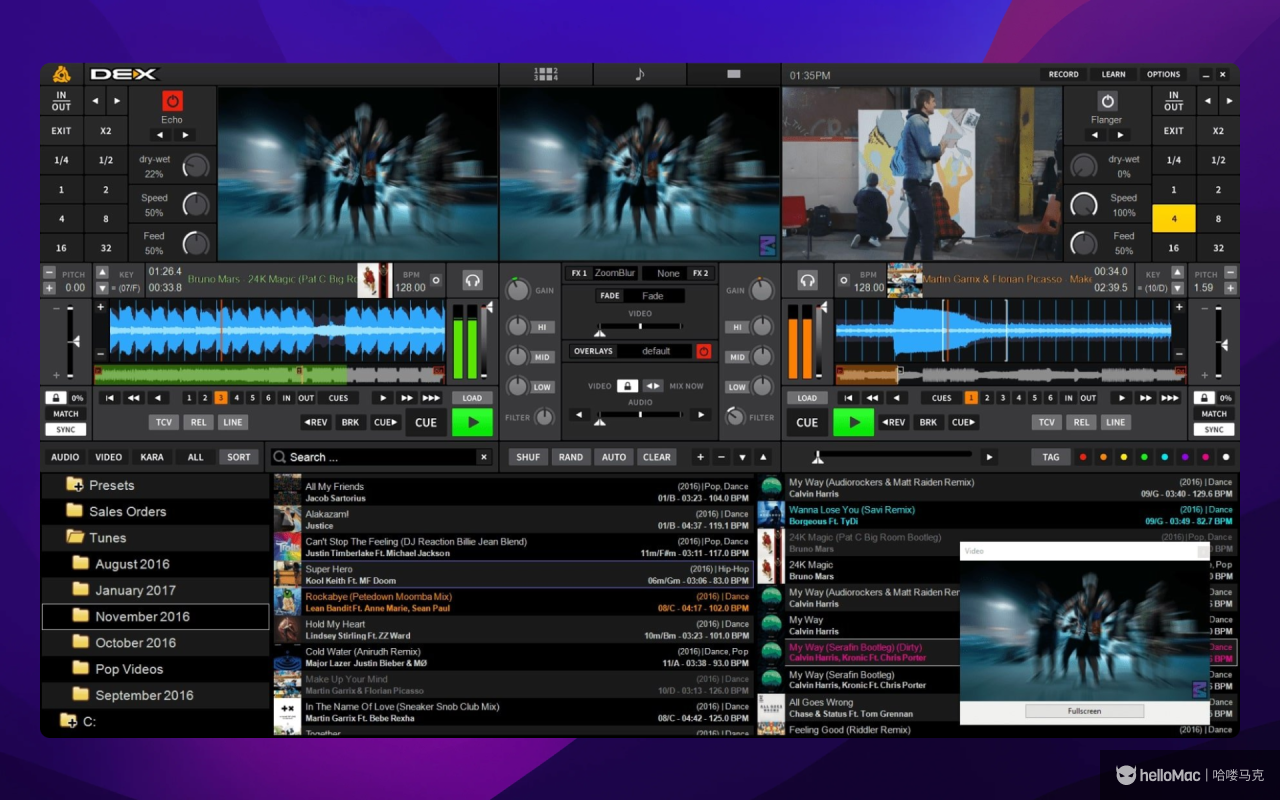
Task: Toggle headphone cue on the right deck
Action: point(808,280)
